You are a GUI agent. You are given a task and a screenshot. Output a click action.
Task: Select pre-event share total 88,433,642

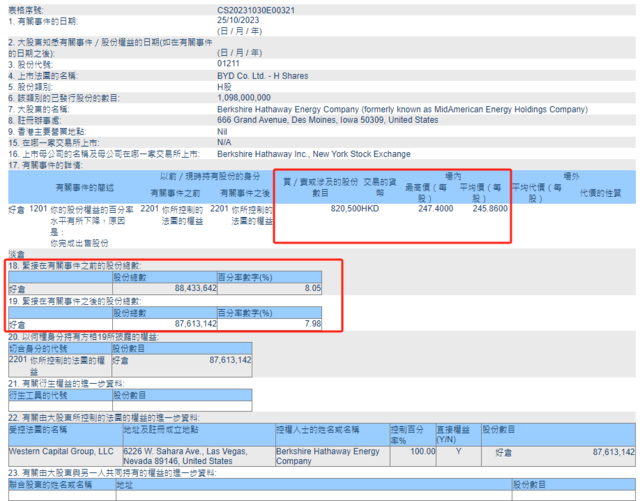tap(189, 287)
